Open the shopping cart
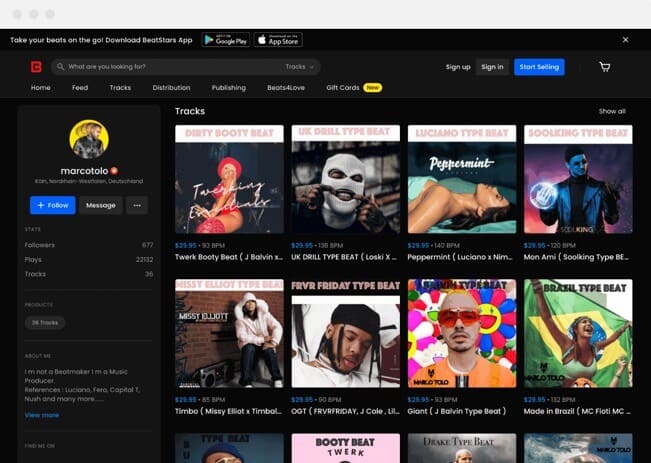 [604, 67]
